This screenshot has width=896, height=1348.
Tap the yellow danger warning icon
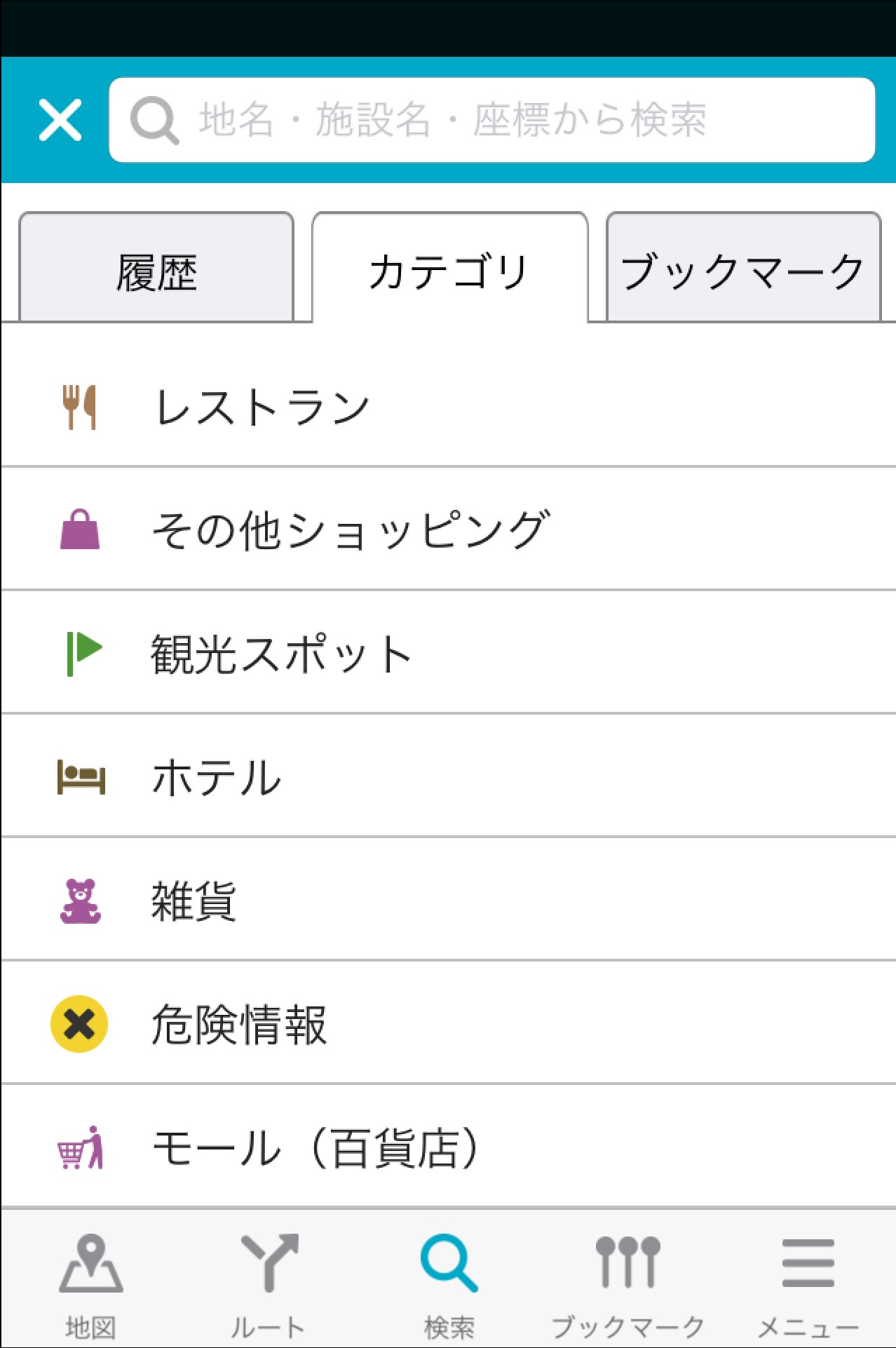point(79,1024)
